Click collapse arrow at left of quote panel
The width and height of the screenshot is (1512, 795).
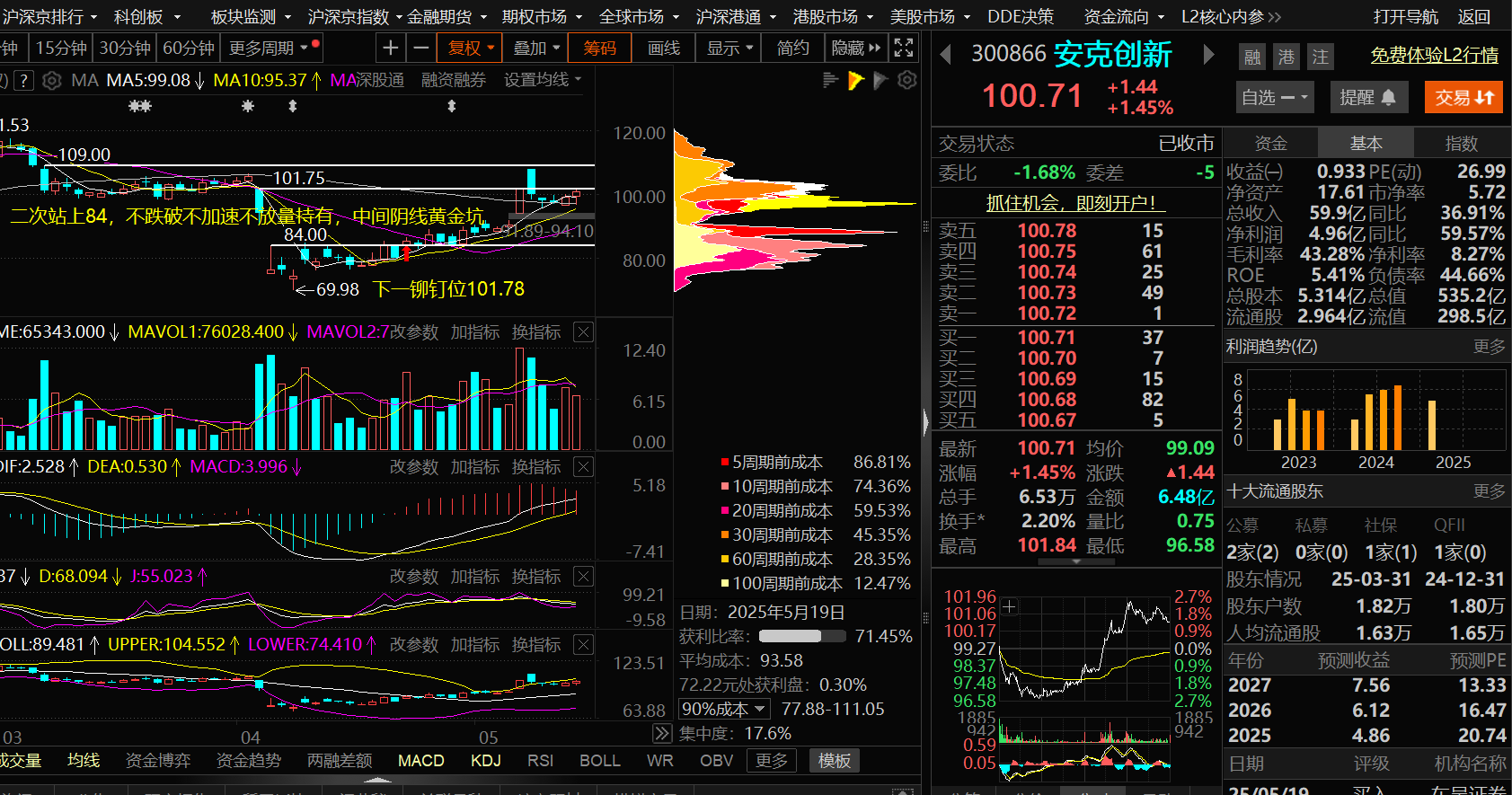(926, 420)
